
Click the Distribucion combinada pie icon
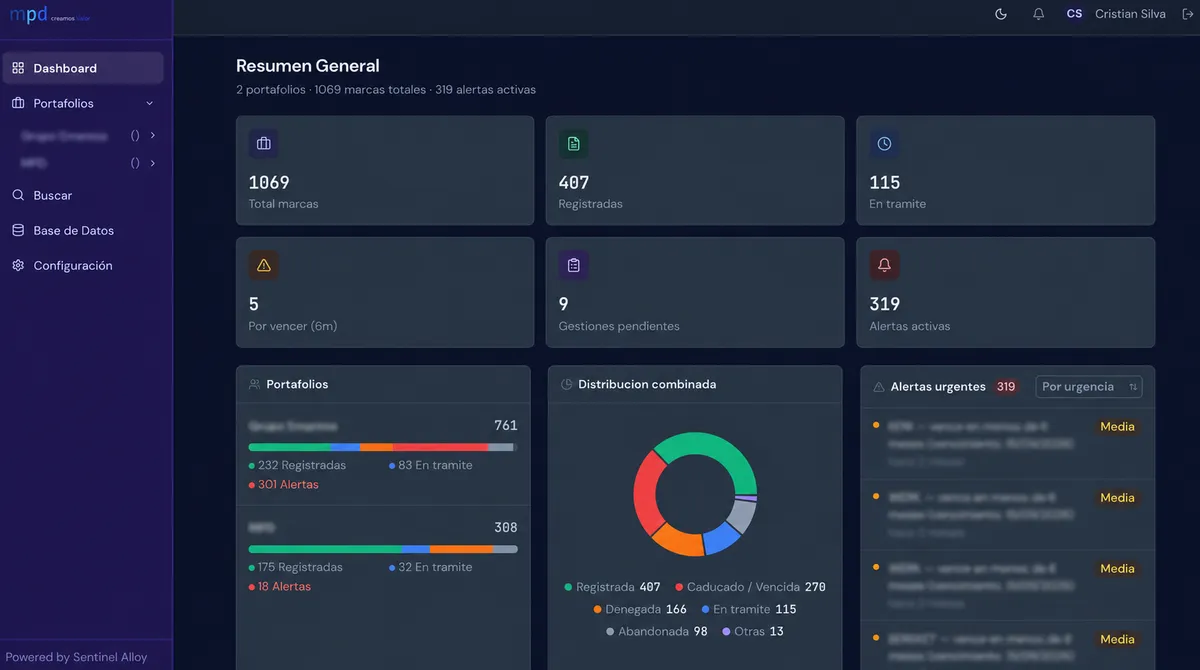567,384
